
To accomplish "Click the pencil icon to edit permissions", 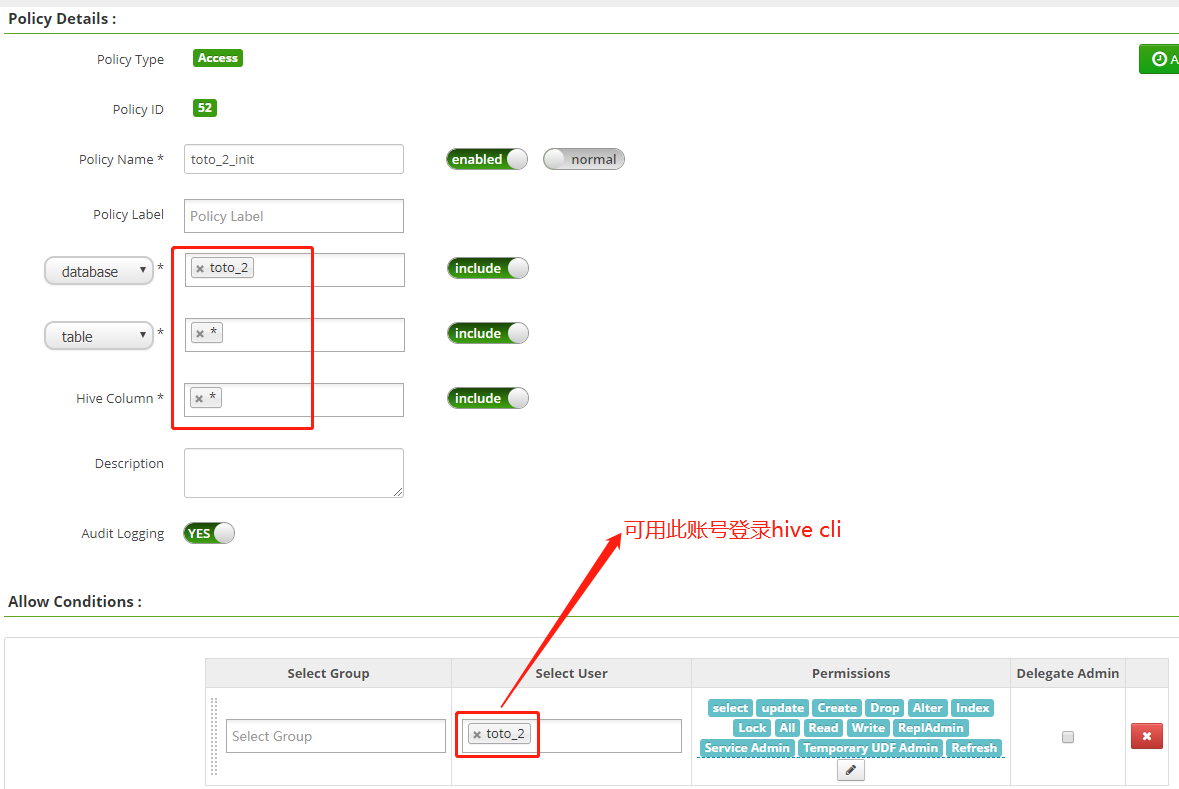I will [850, 770].
